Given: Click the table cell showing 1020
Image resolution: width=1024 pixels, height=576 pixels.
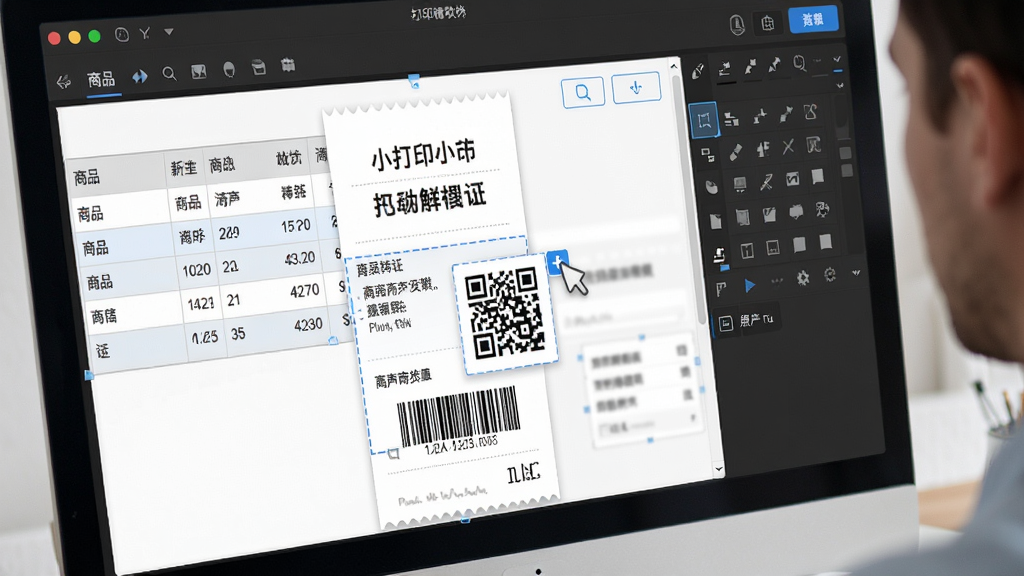Looking at the screenshot, I should [x=196, y=270].
